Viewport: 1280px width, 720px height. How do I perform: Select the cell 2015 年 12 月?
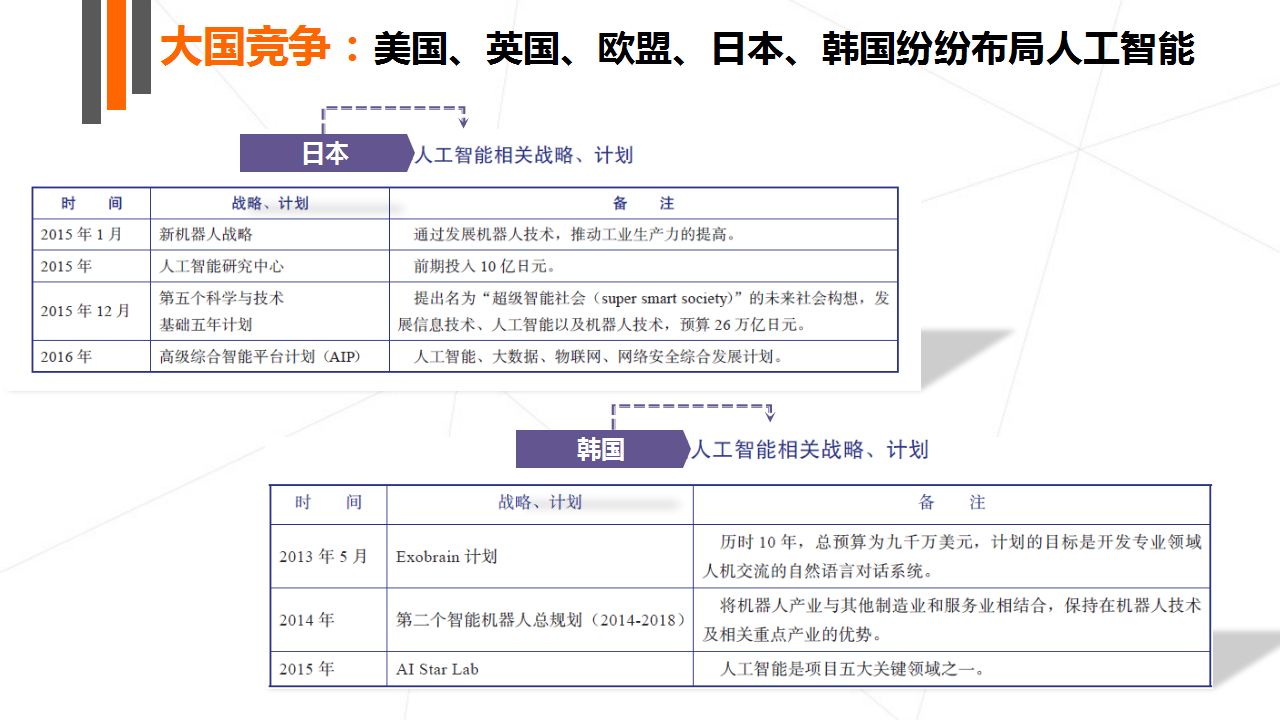91,311
